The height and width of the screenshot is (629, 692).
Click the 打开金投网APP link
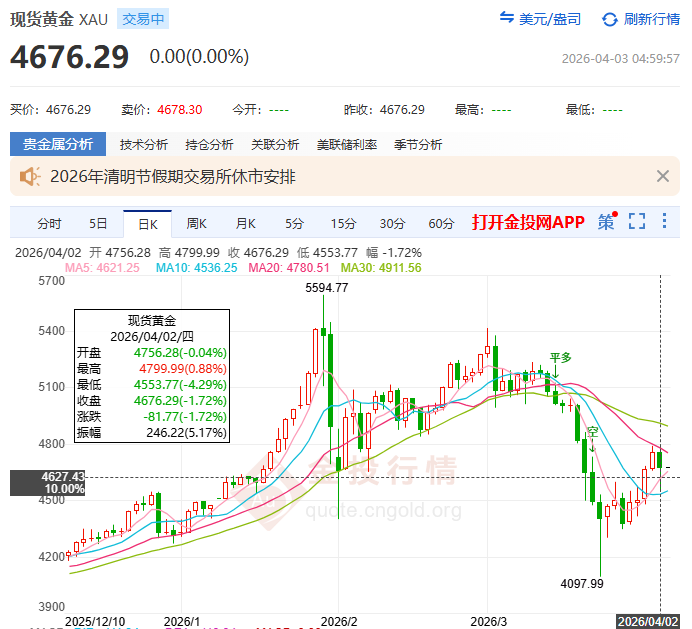(527, 222)
